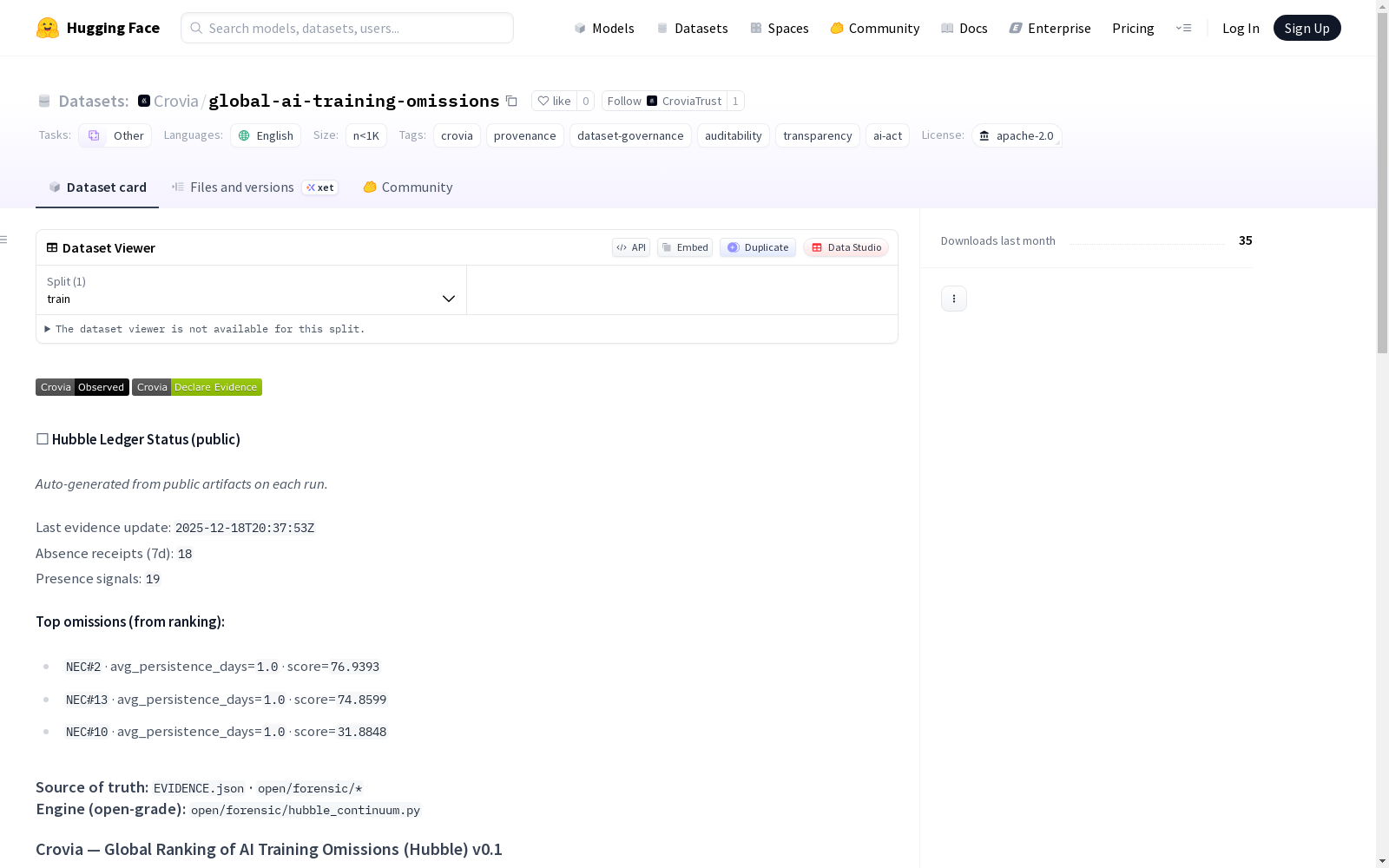Open the Split train dropdown
The width and height of the screenshot is (1389, 868).
(252, 290)
